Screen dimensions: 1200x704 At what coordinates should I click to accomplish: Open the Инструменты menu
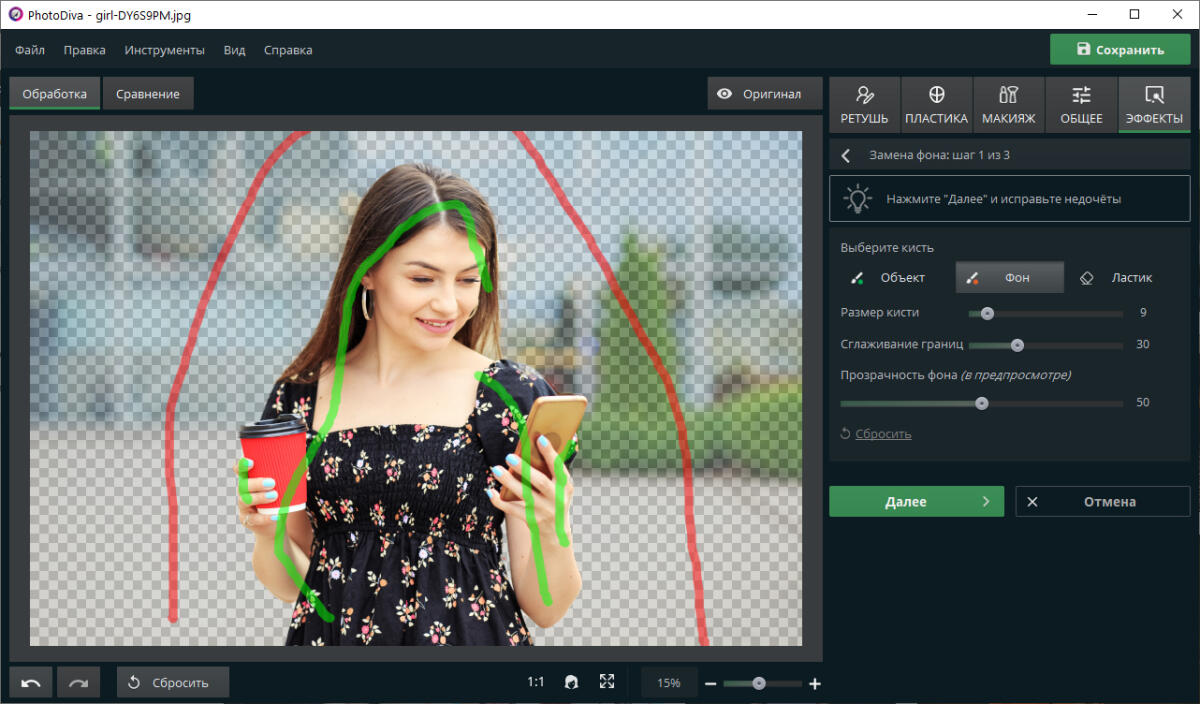pyautogui.click(x=164, y=50)
